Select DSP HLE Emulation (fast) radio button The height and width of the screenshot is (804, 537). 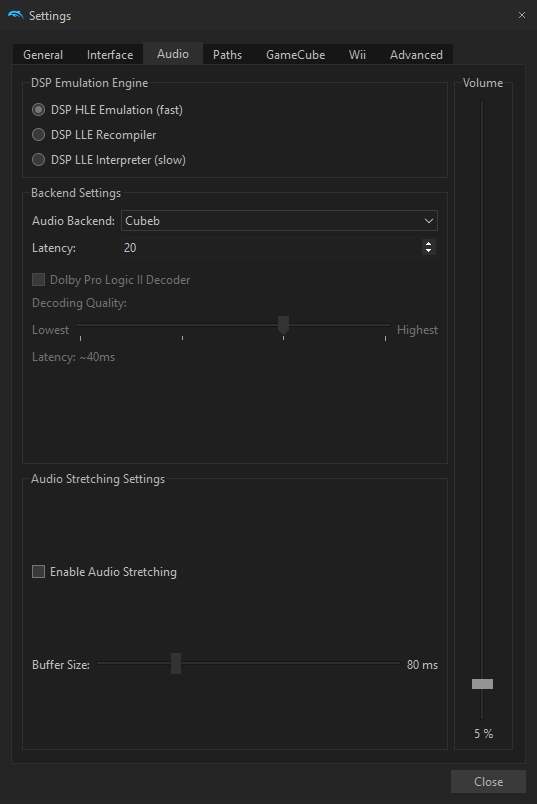[x=38, y=110]
